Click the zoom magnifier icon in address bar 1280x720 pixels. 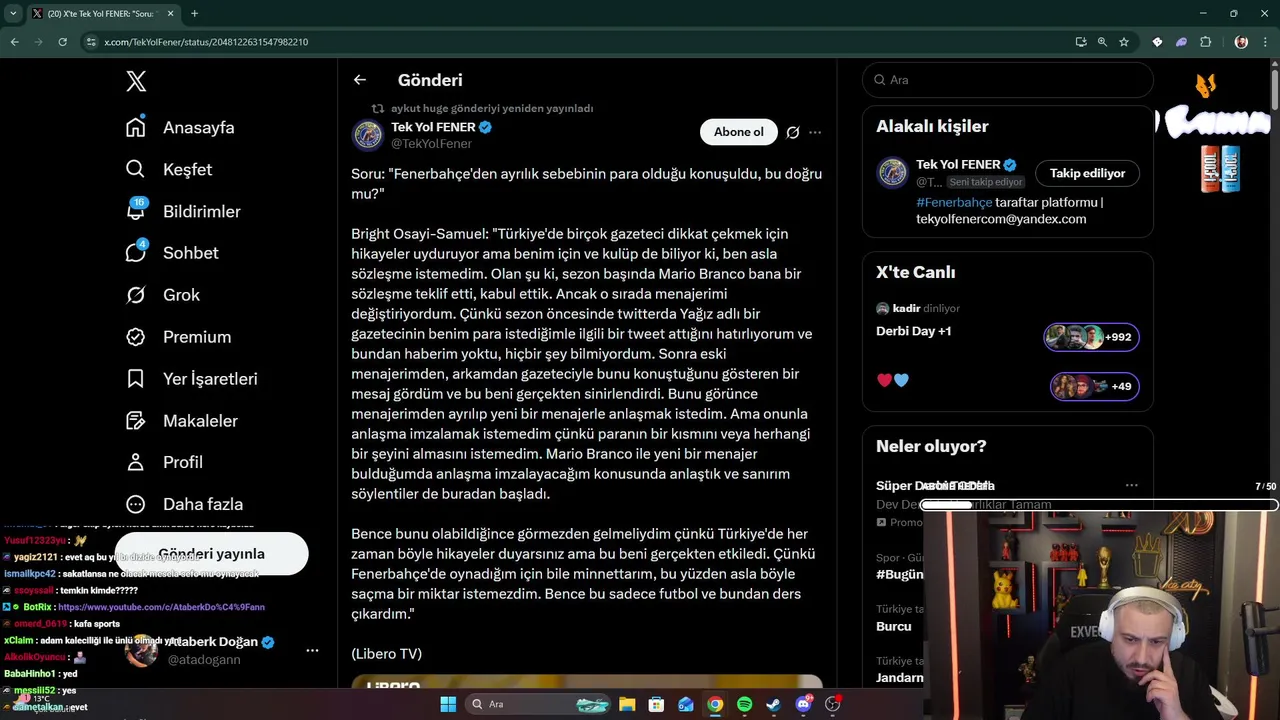click(x=1102, y=42)
